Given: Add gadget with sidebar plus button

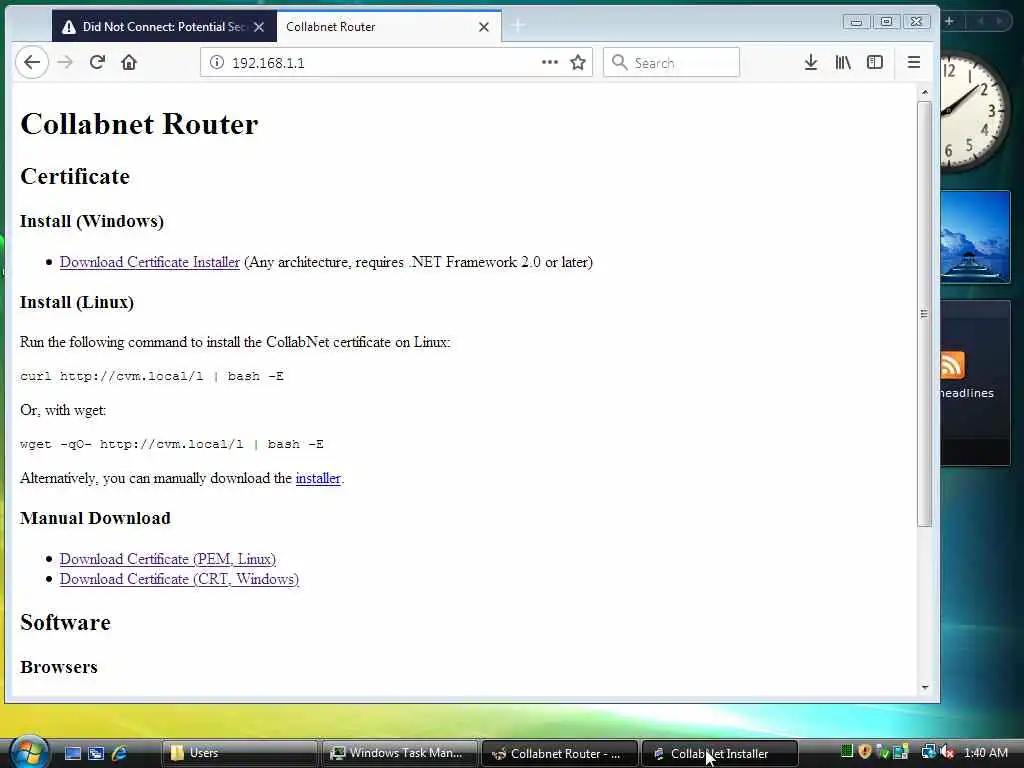Looking at the screenshot, I should (949, 21).
